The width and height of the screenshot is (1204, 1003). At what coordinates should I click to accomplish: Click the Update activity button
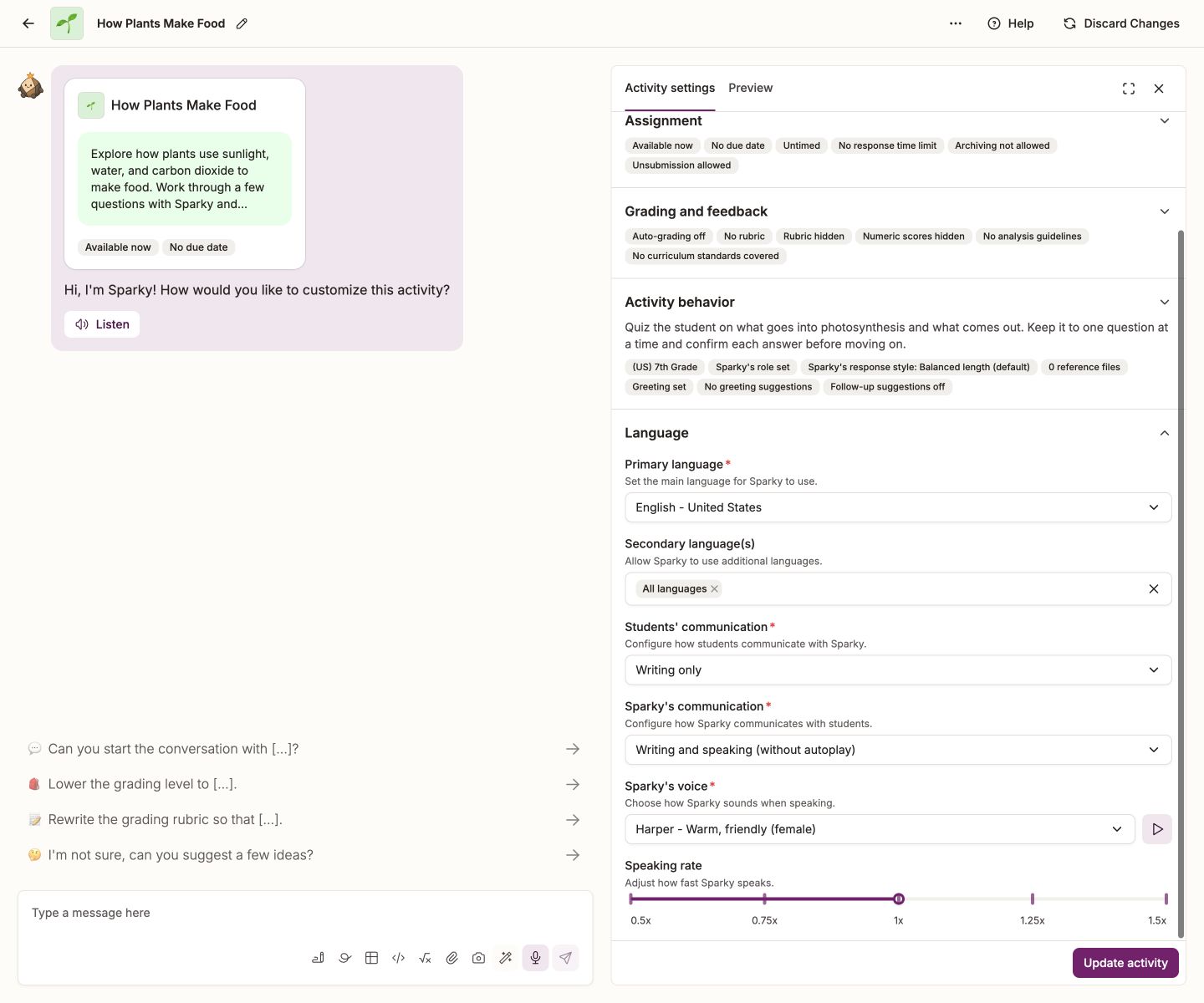[x=1125, y=963]
